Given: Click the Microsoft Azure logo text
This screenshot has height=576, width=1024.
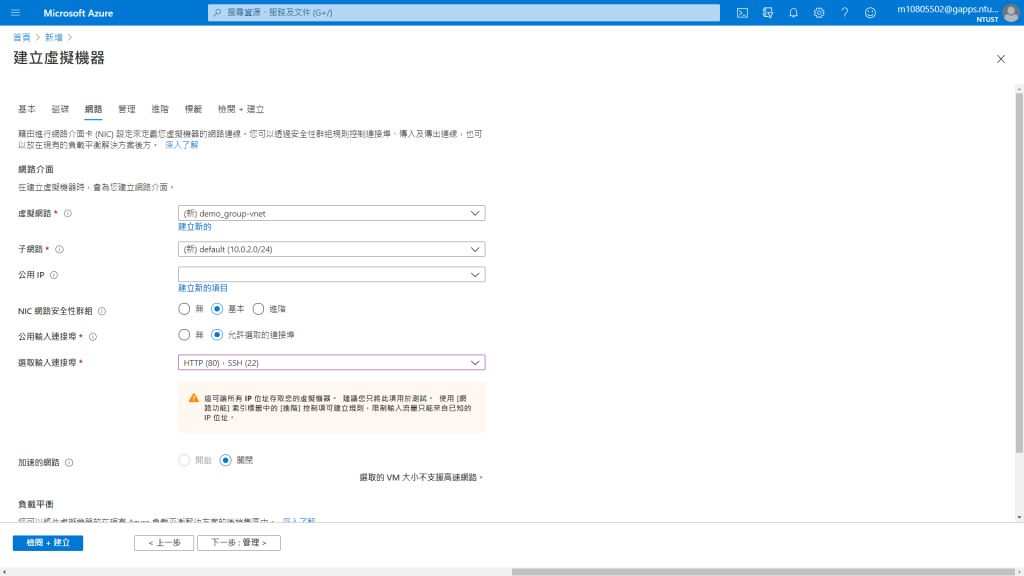Looking at the screenshot, I should pos(78,13).
